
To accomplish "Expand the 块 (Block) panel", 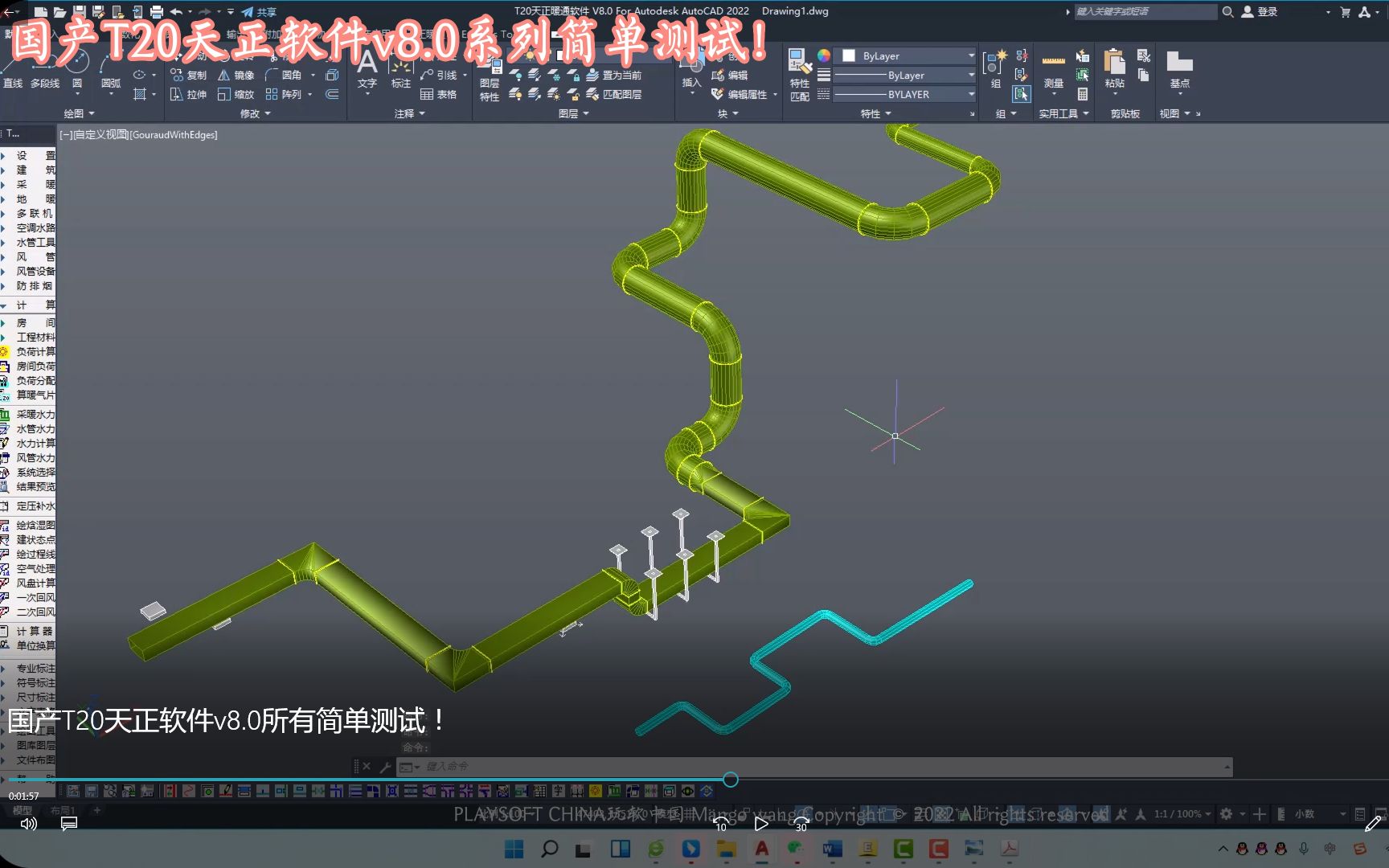I will (x=728, y=113).
